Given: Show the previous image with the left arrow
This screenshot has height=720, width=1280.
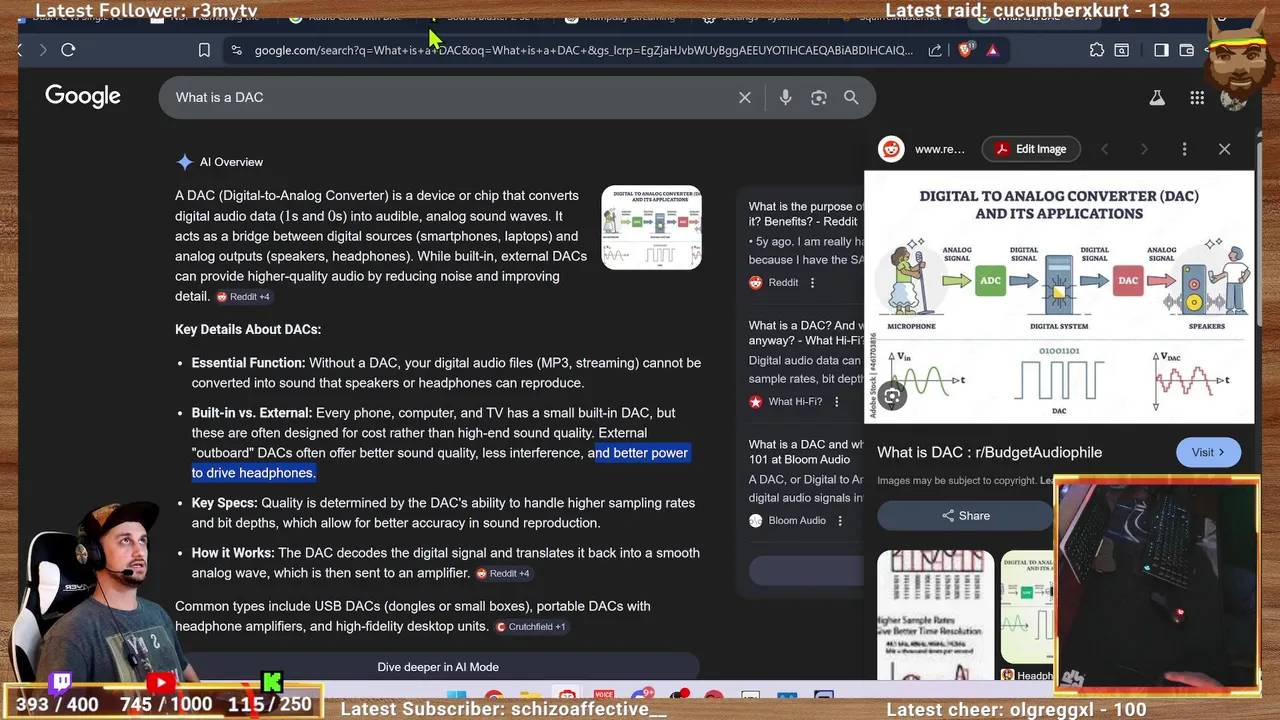Looking at the screenshot, I should 1104,149.
